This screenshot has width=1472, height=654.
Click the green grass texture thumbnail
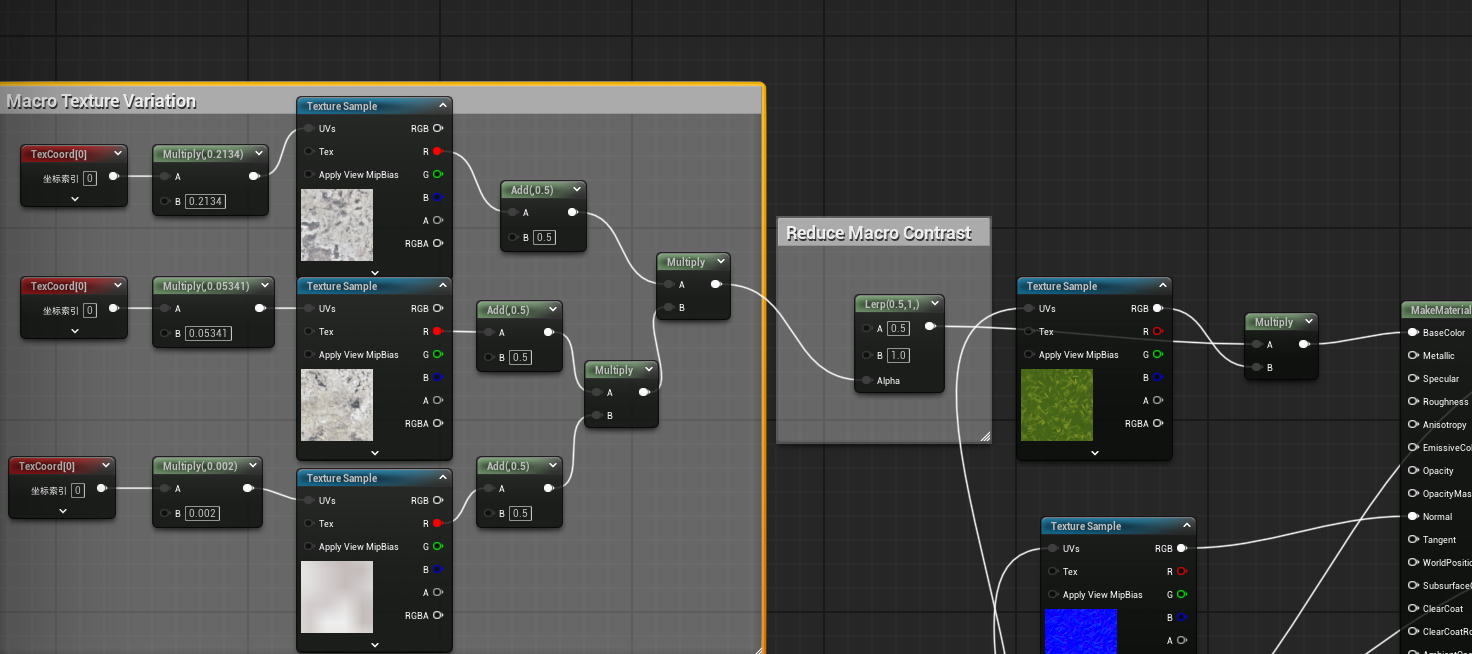pyautogui.click(x=1057, y=405)
